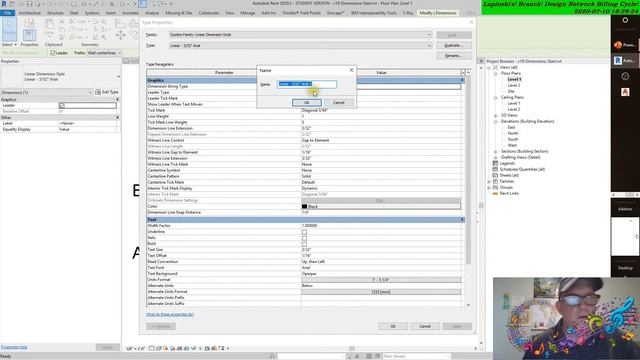
Task: Open the Manage ribbon tab
Action: tap(247, 13)
